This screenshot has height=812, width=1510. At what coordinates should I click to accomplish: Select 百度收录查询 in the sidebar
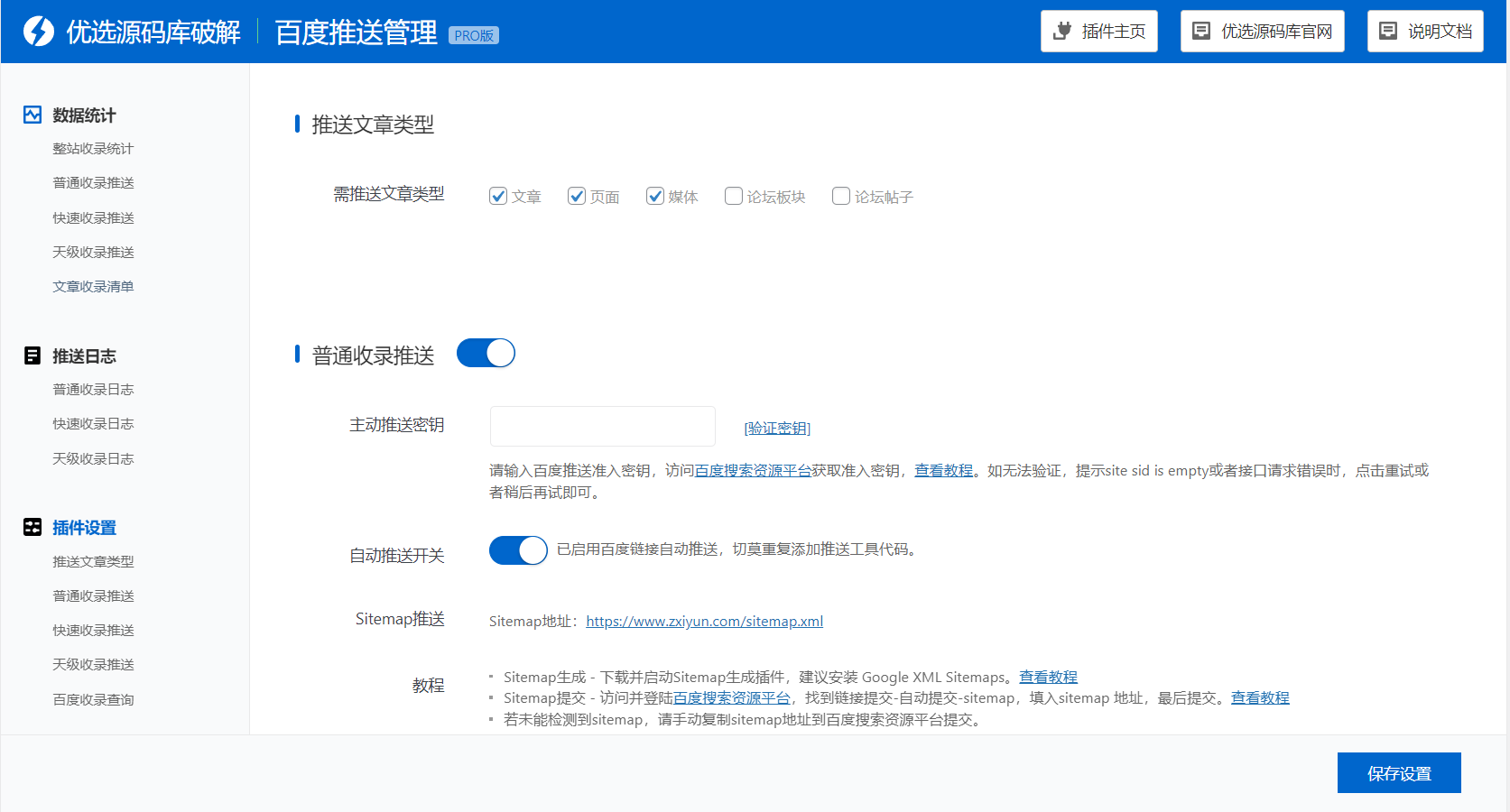(93, 700)
